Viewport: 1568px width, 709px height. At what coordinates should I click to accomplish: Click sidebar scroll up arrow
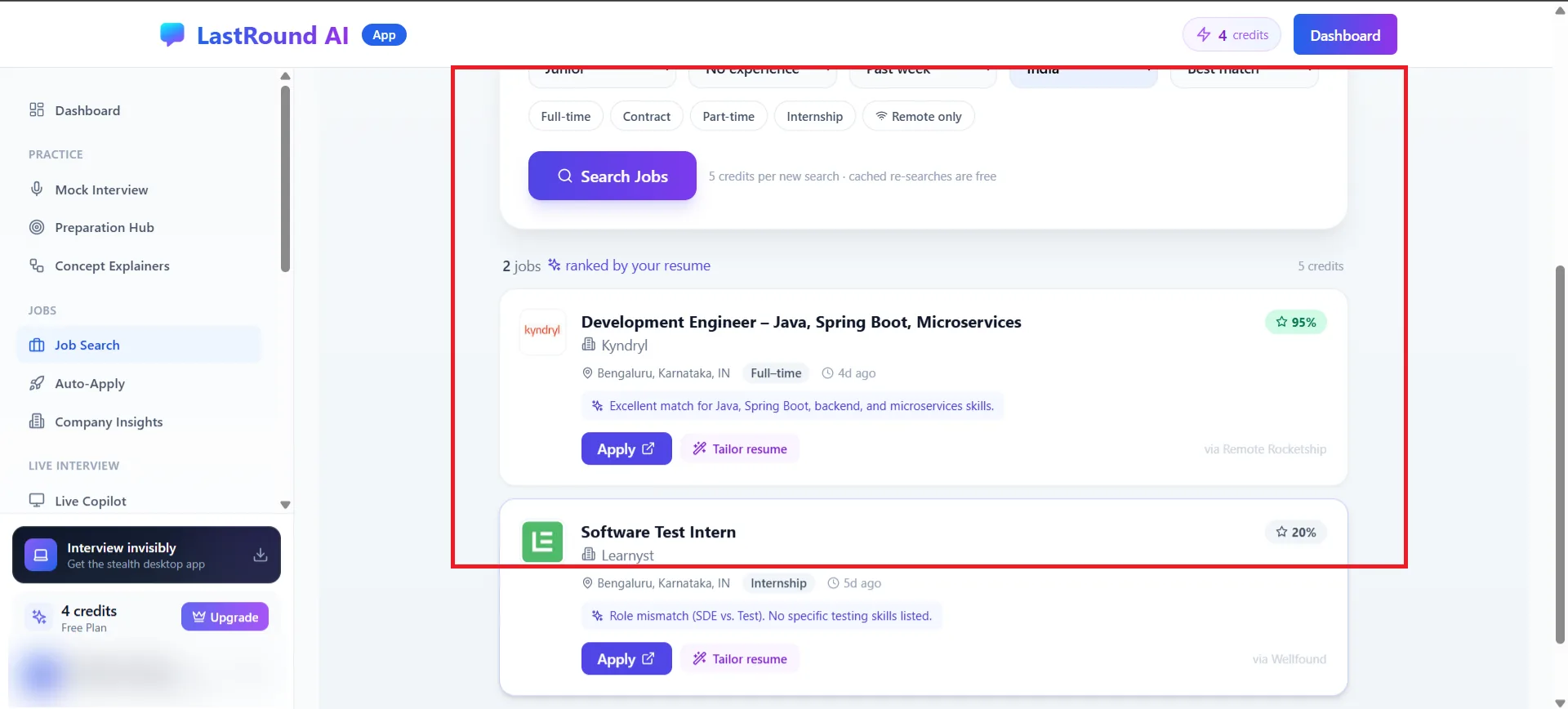(x=285, y=76)
